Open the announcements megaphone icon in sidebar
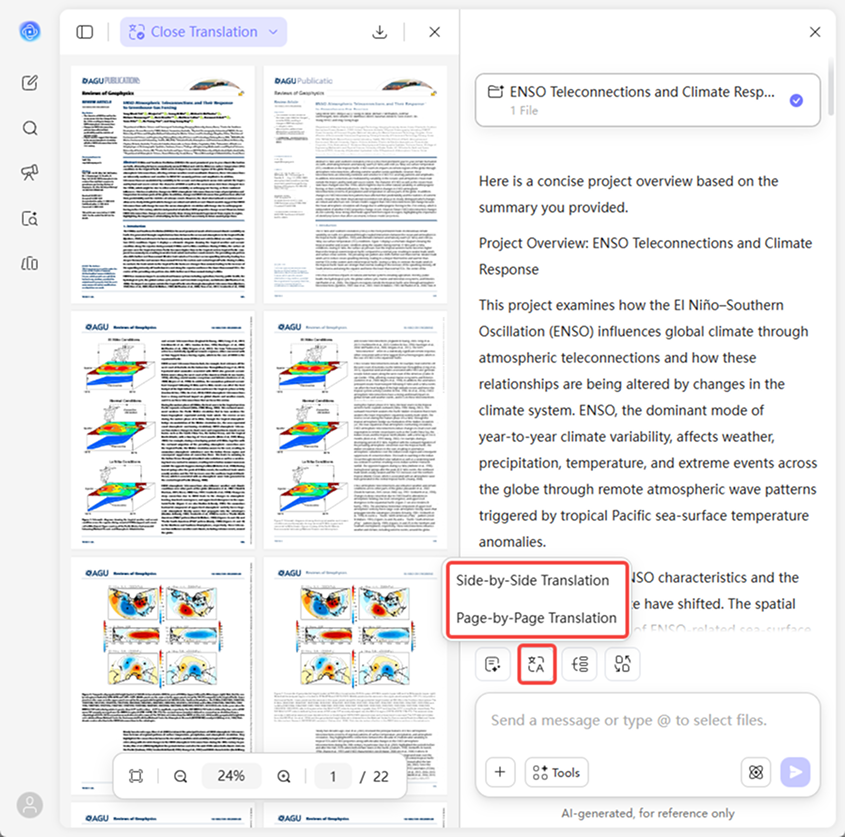This screenshot has height=837, width=845. click(x=29, y=172)
